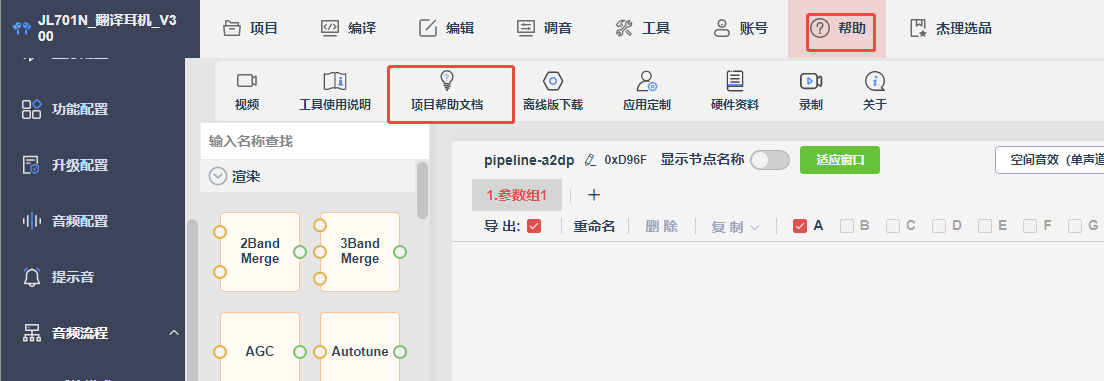Click the 升级配置 shield icon
This screenshot has height=381, width=1104.
pyautogui.click(x=32, y=165)
